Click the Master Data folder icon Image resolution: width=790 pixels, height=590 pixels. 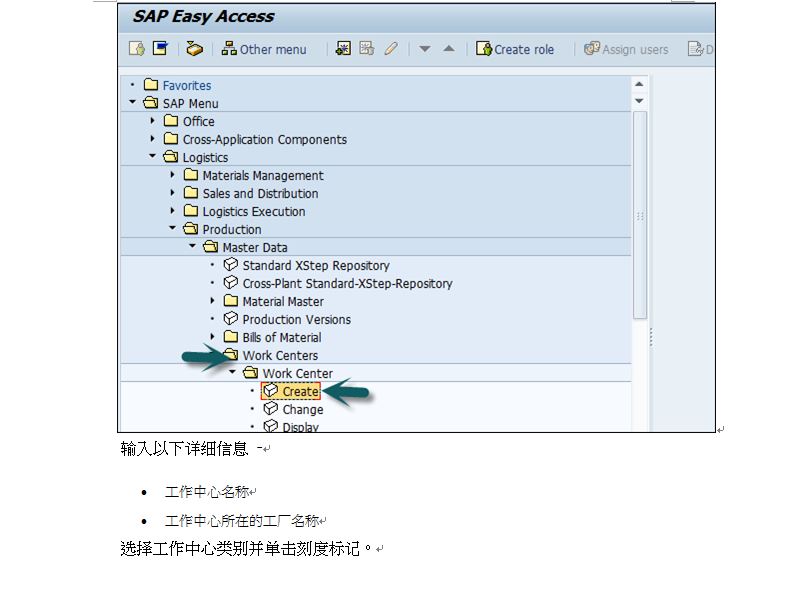pyautogui.click(x=211, y=246)
